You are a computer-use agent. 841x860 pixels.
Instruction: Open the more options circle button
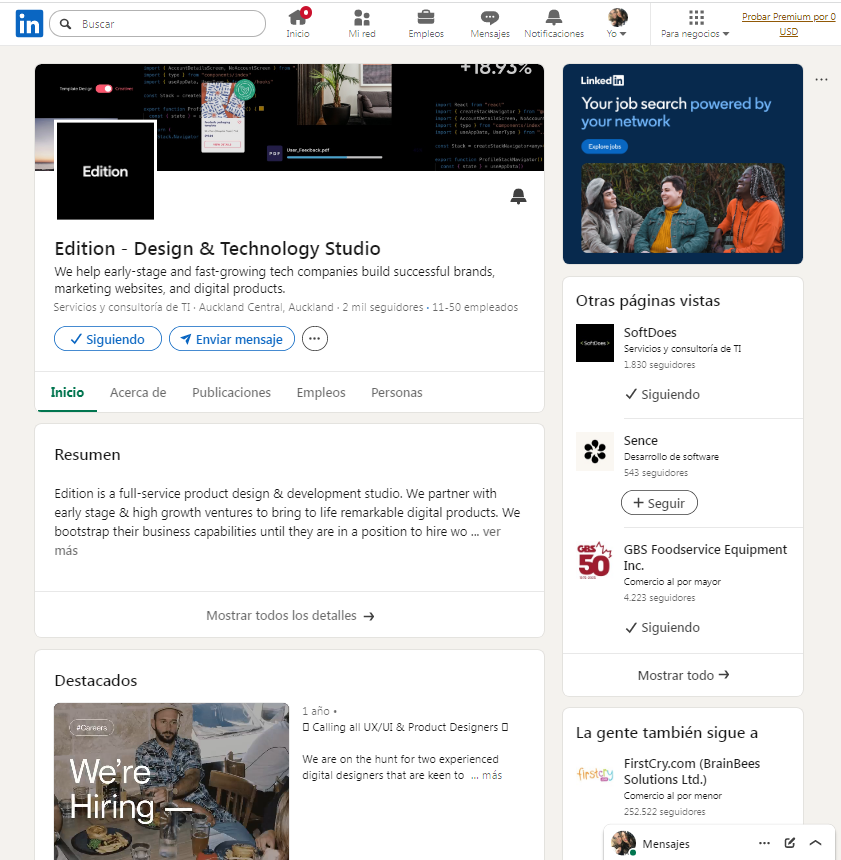314,339
